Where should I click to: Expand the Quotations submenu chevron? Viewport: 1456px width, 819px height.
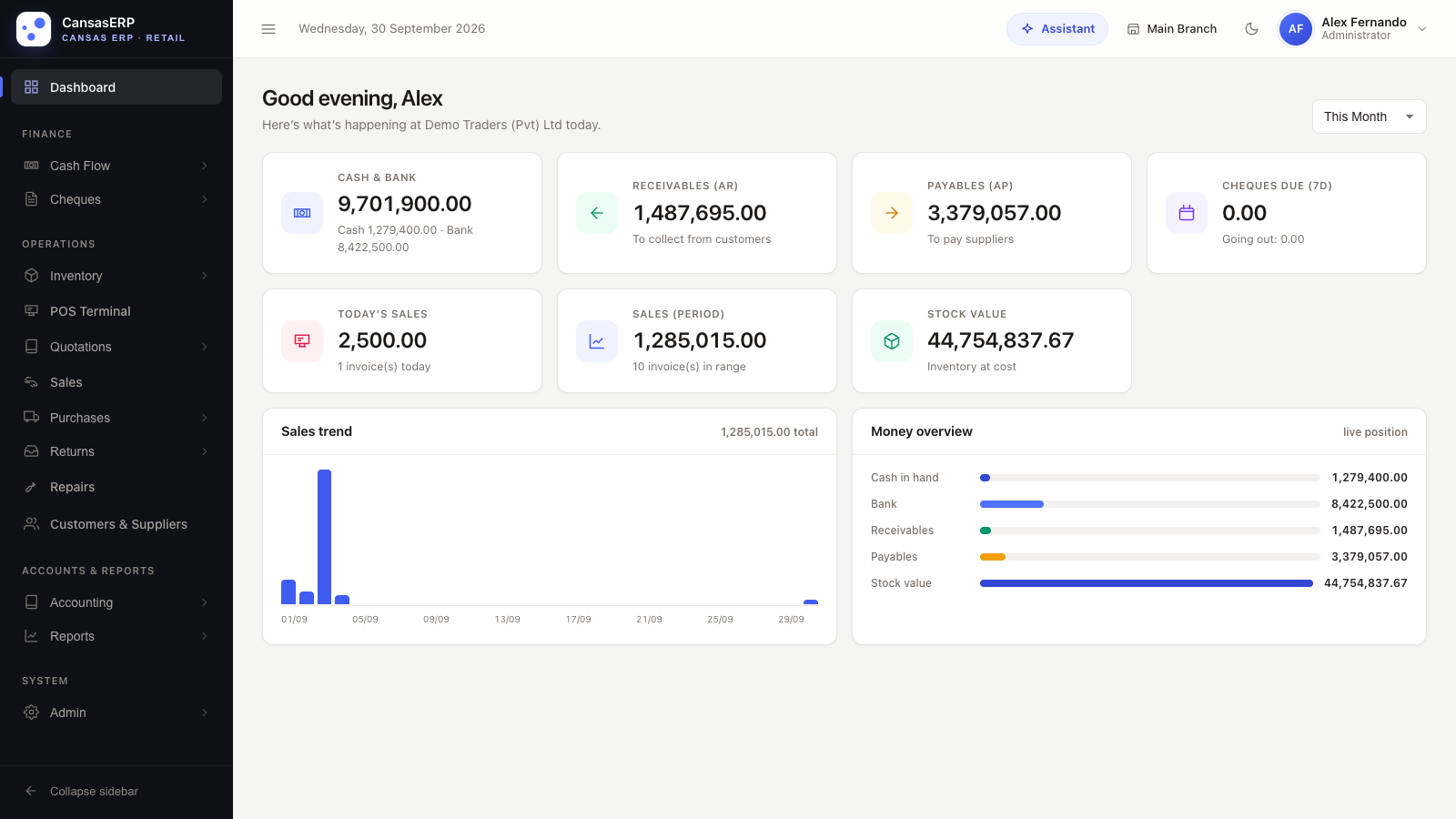205,347
